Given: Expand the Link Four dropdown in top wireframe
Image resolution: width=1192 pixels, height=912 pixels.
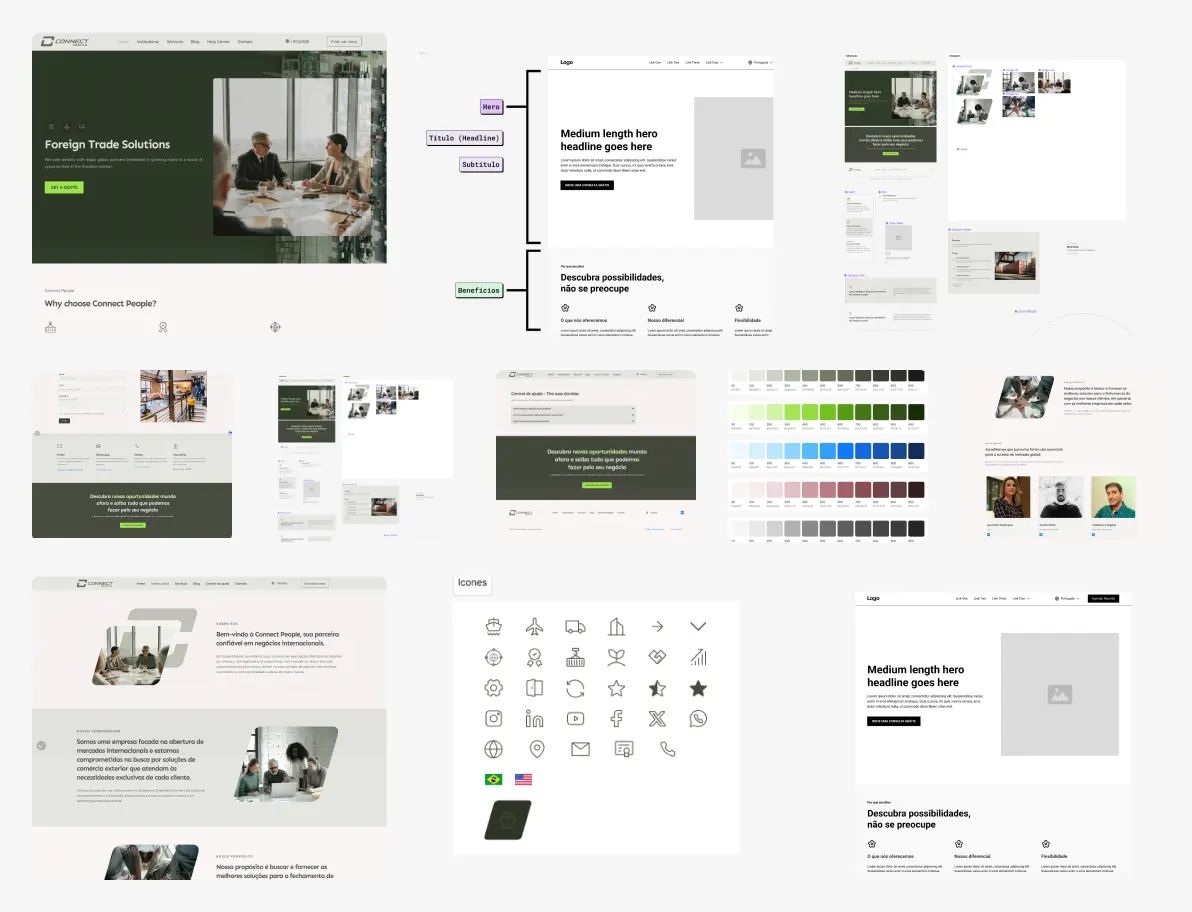Looking at the screenshot, I should 714,62.
